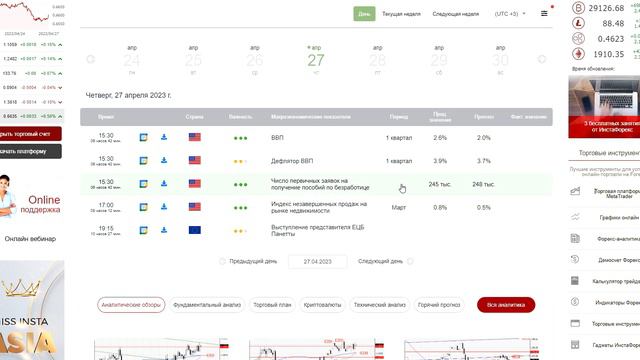The height and width of the screenshot is (360, 640).
Task: Download icon in ВВП row
Action: tap(164, 137)
